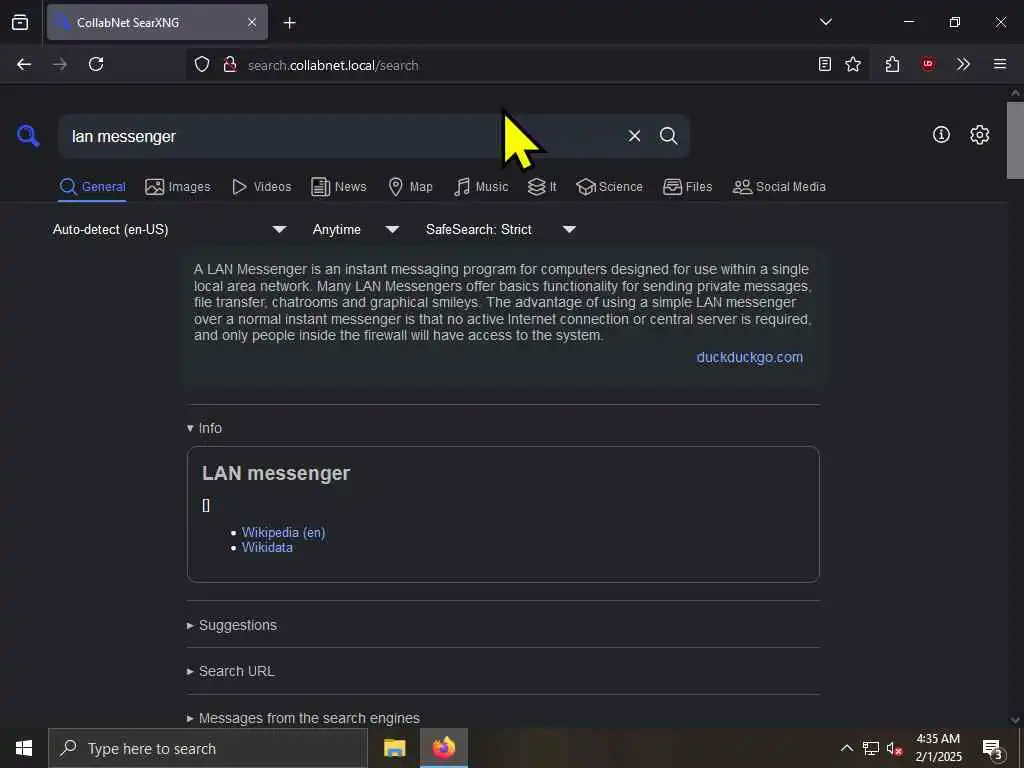1024x768 pixels.
Task: Click the browser address bar URL
Action: [333, 65]
